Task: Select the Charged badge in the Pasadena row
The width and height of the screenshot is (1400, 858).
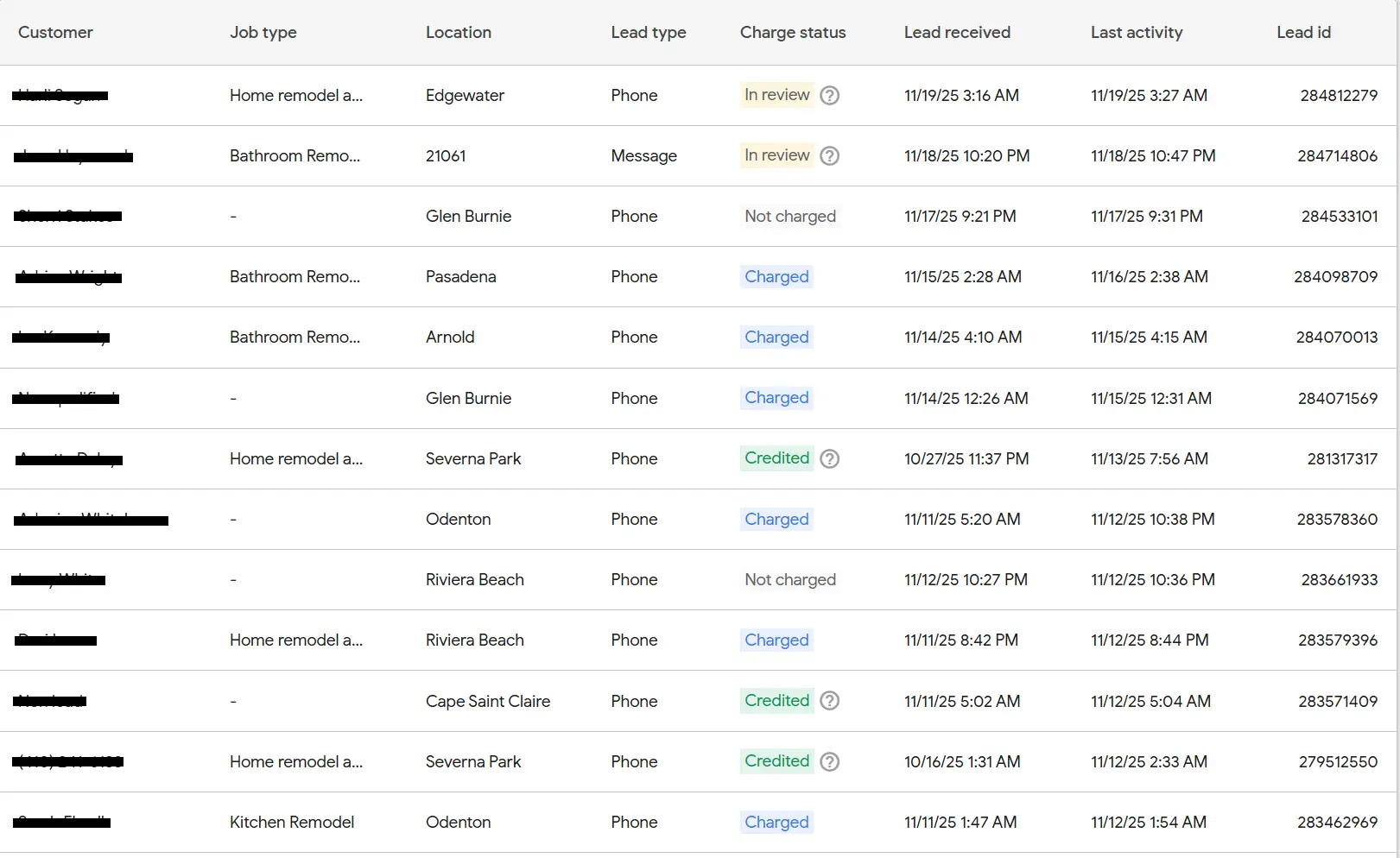Action: point(776,276)
